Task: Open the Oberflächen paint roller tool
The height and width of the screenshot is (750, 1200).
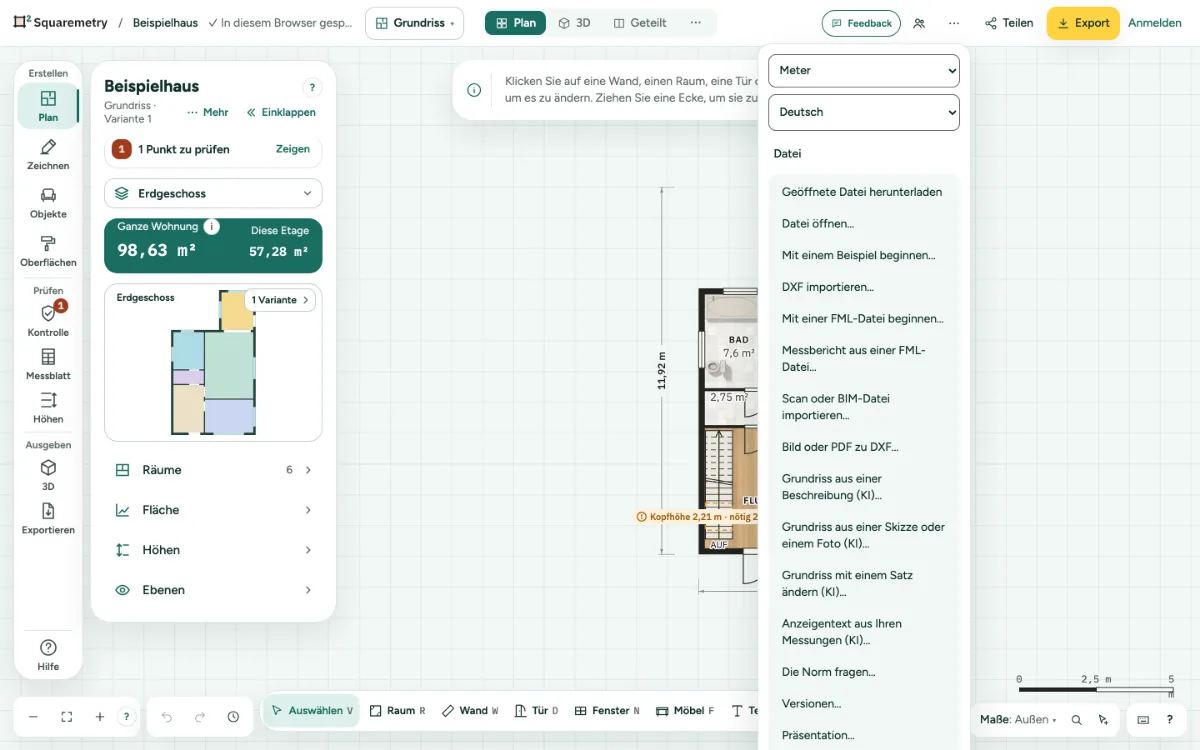Action: pos(48,251)
